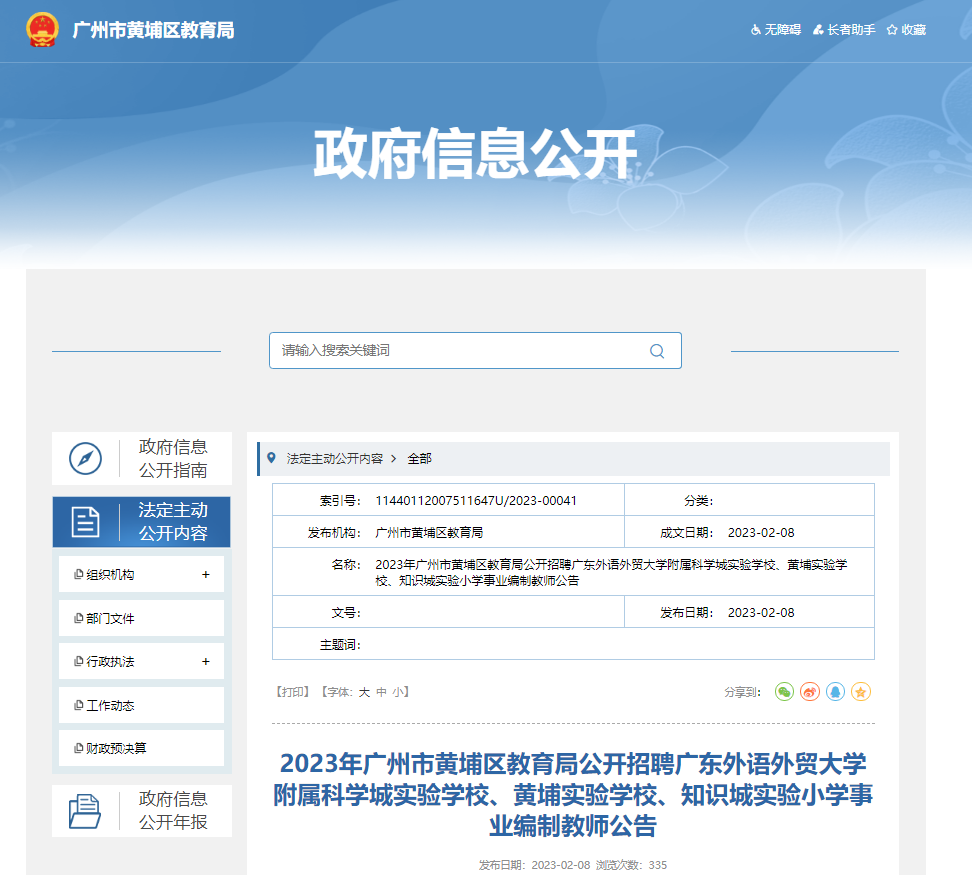Click the 行政执法 page icon

coord(79,662)
